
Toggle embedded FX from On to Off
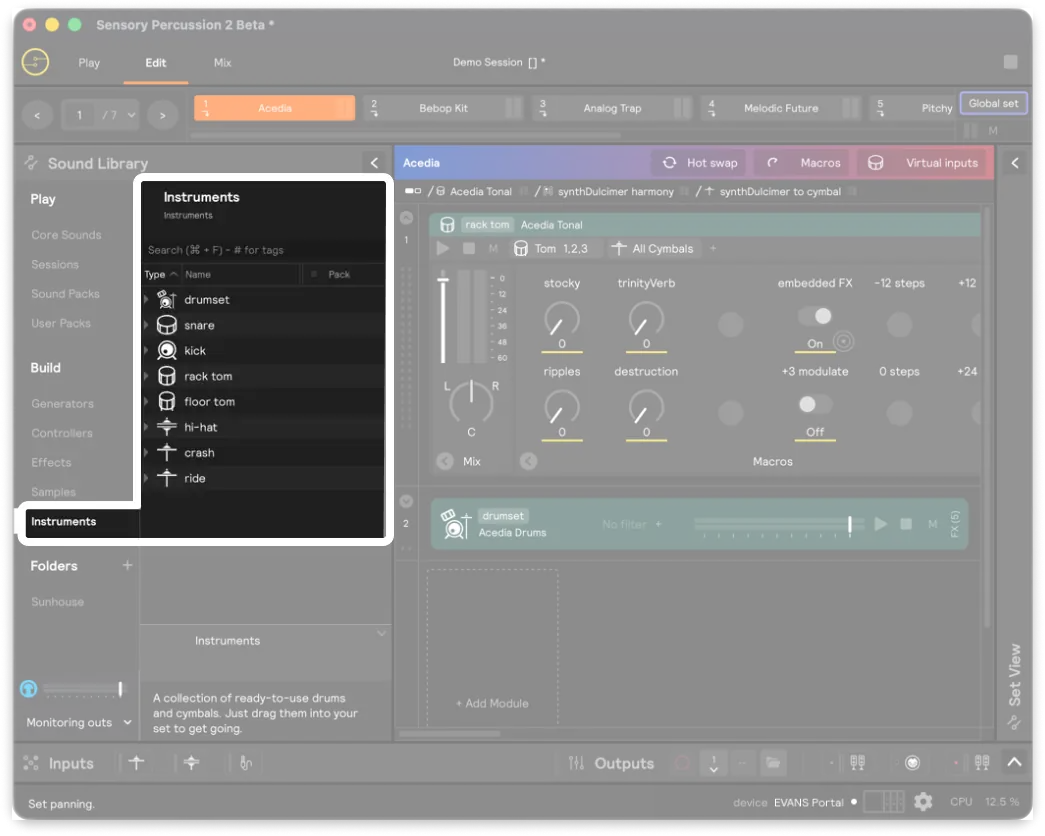coord(816,316)
